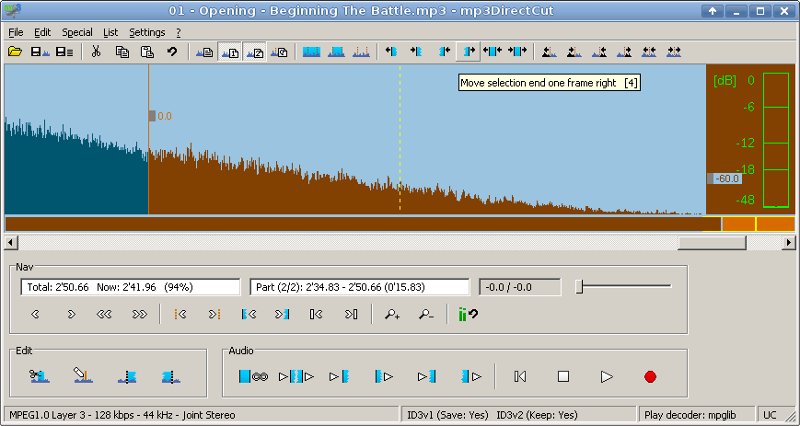Zoom in with the magnifier plus icon
The height and width of the screenshot is (426, 800).
click(x=392, y=314)
